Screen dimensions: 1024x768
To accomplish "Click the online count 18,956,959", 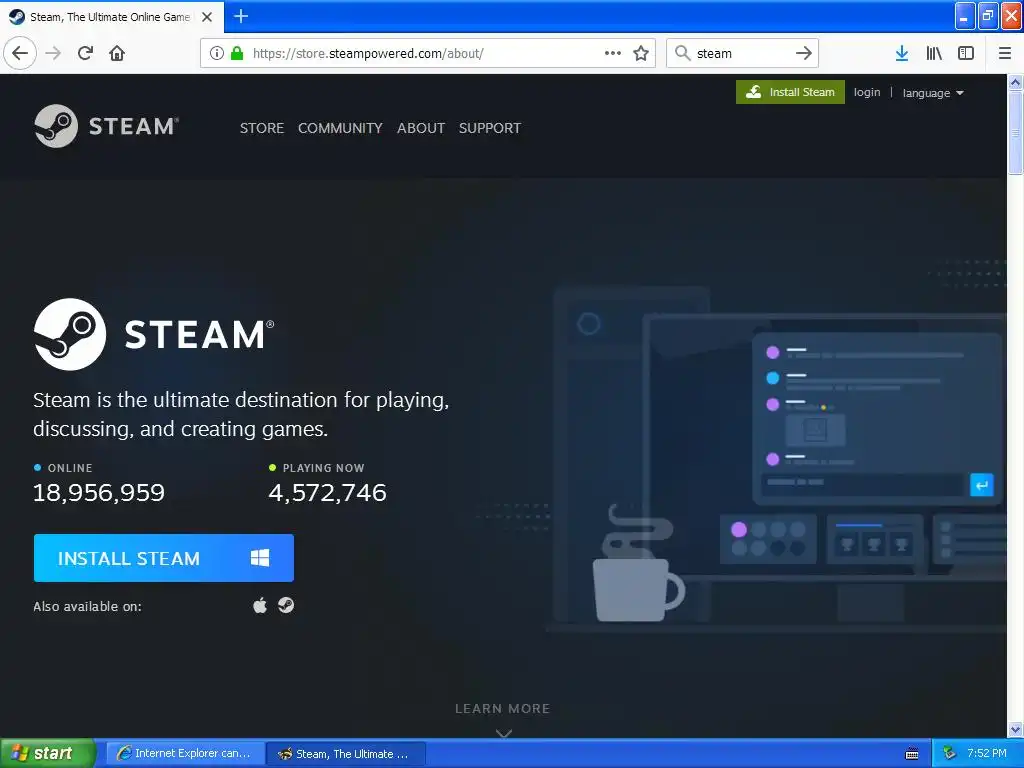I will click(x=99, y=492).
